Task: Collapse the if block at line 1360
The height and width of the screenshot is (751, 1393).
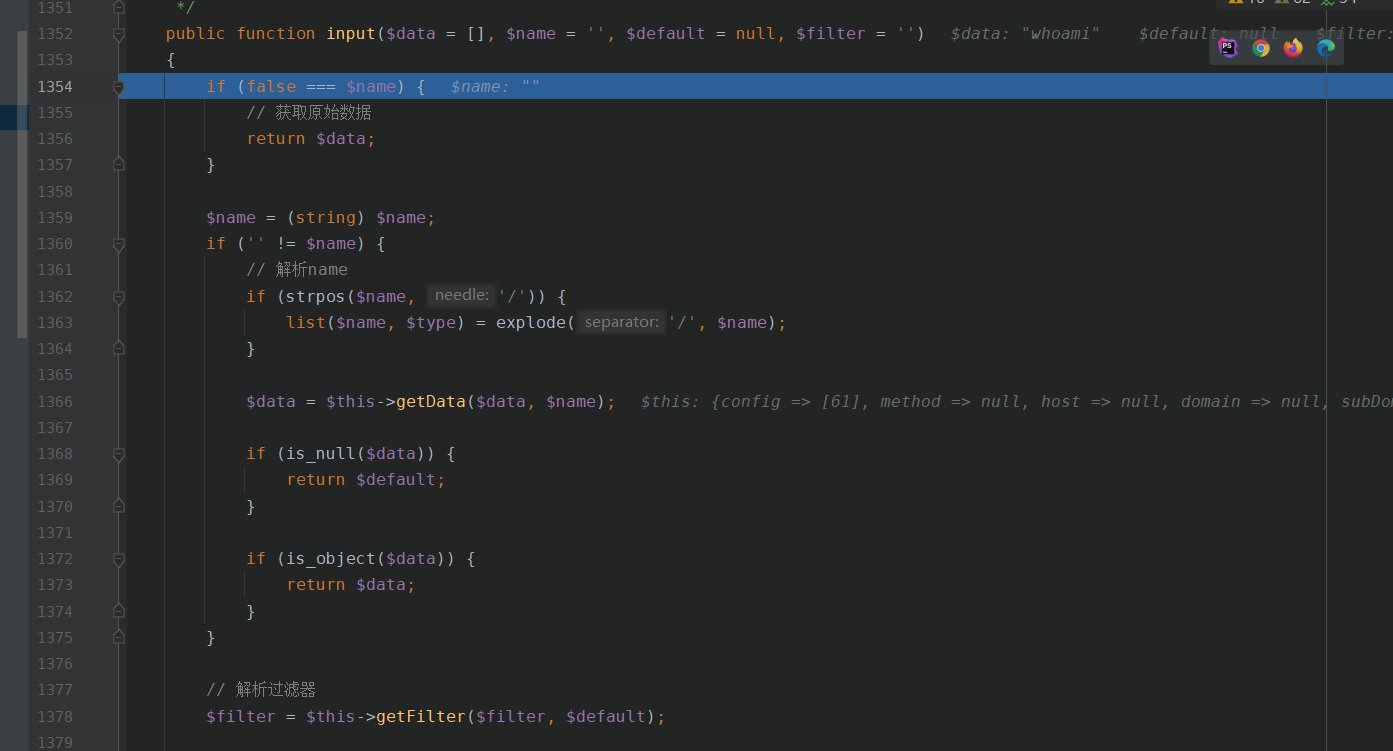Action: click(119, 244)
